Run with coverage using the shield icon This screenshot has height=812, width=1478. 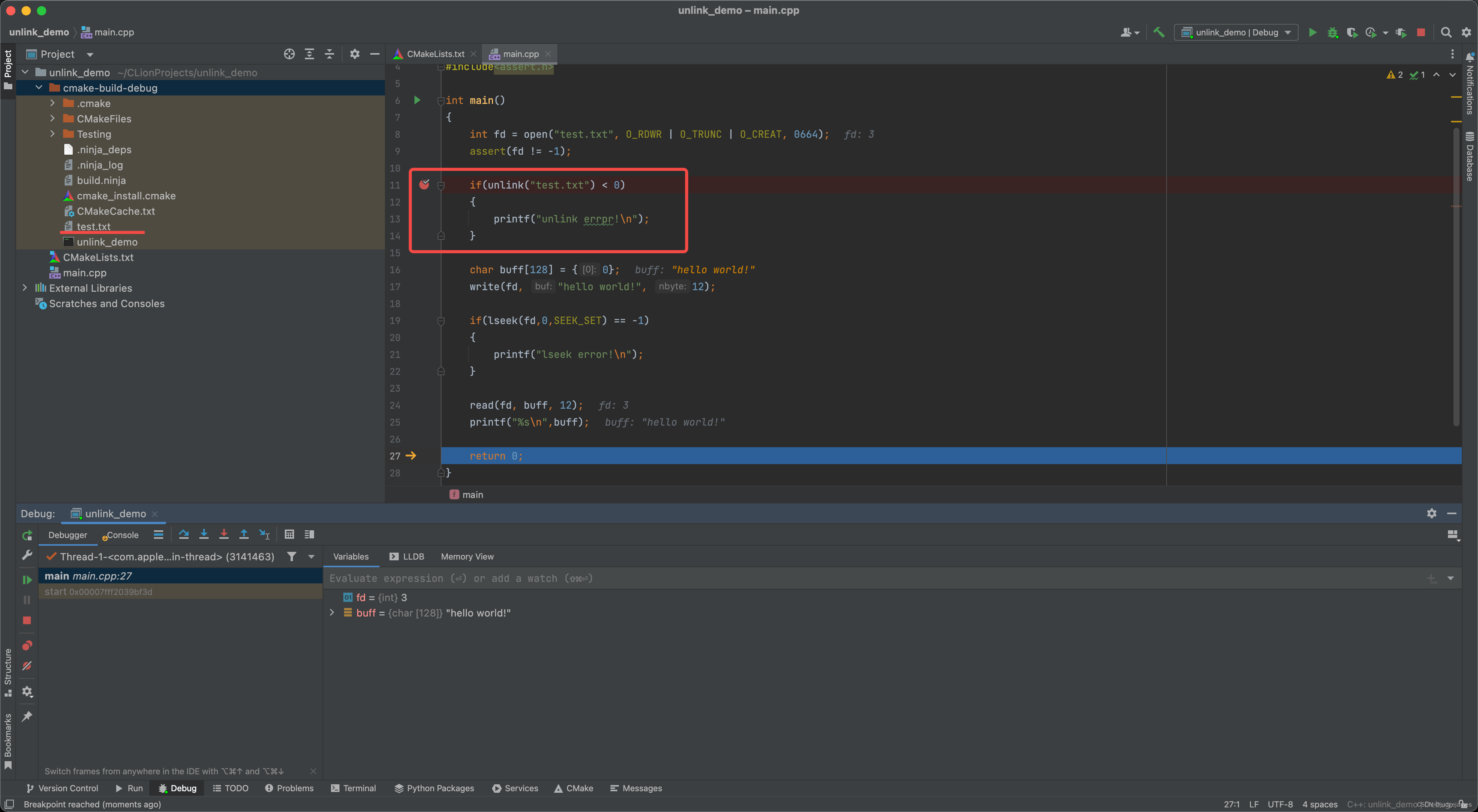tap(1352, 32)
